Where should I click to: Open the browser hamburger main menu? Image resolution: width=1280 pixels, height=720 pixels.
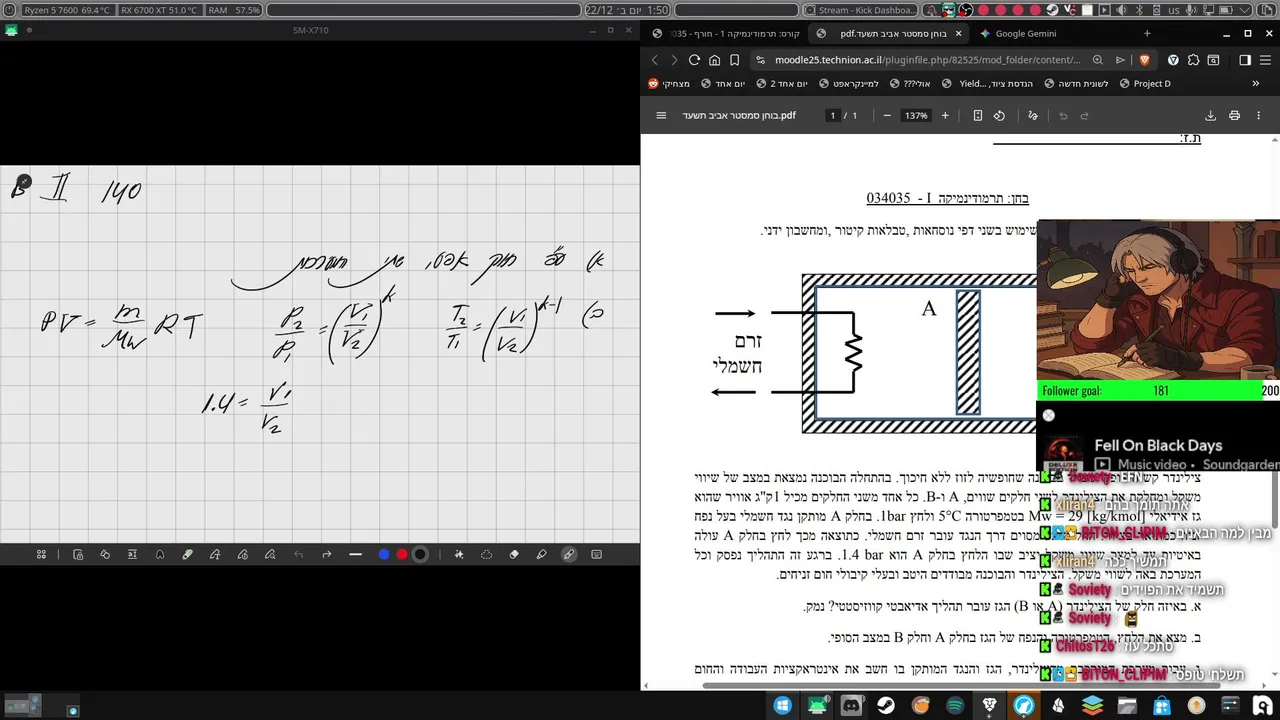coord(1266,60)
